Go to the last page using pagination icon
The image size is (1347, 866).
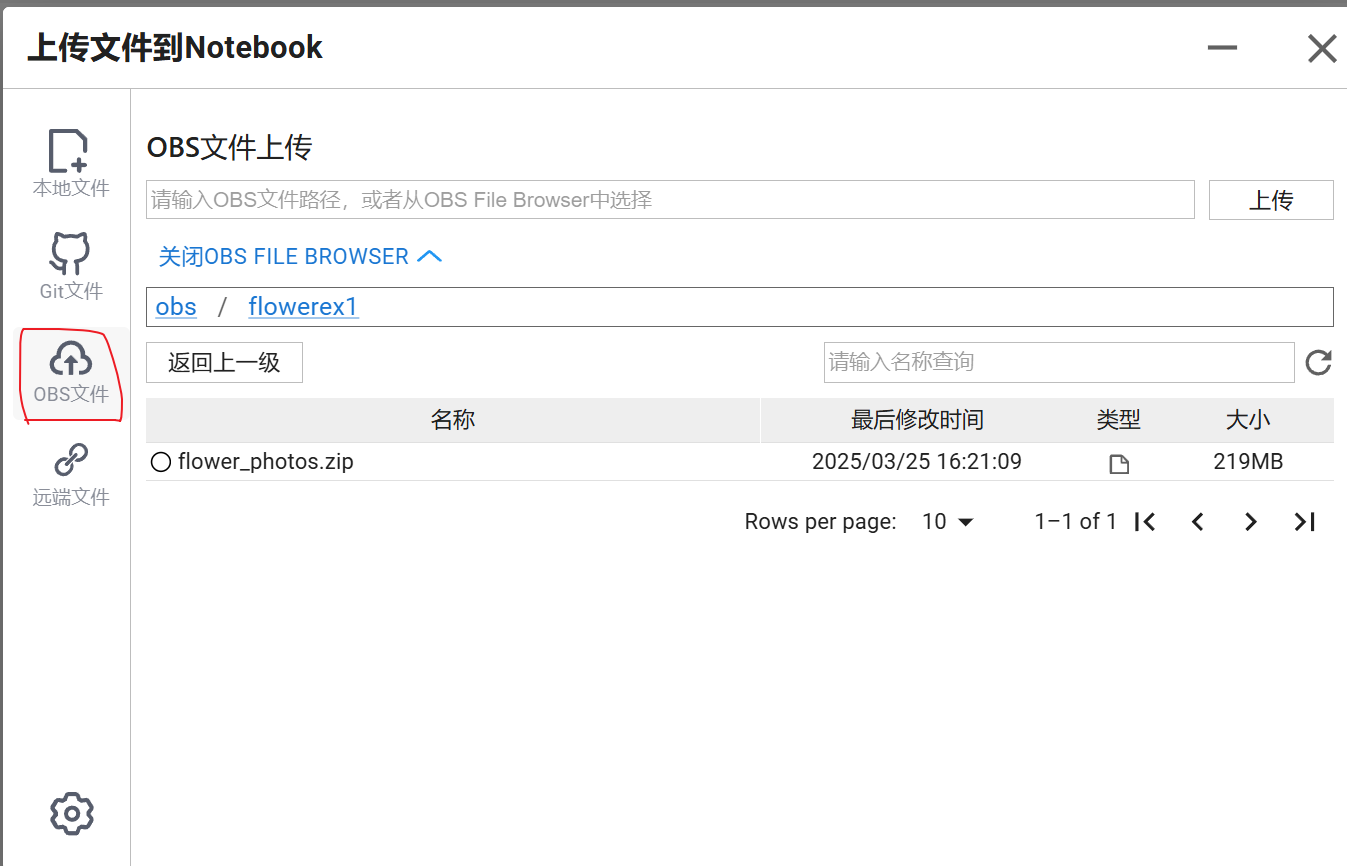[x=1304, y=521]
